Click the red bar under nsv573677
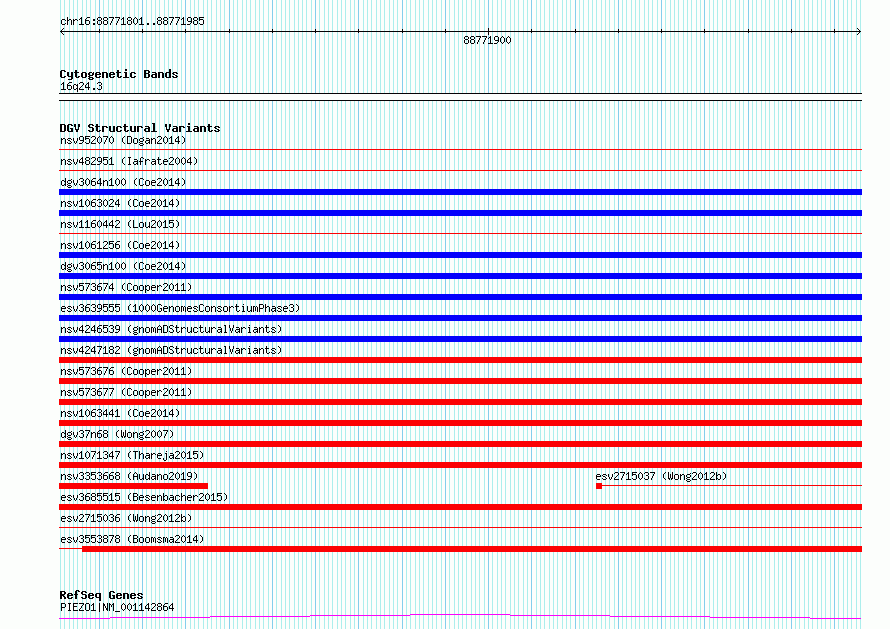Image resolution: width=890 pixels, height=629 pixels. click(x=460, y=402)
